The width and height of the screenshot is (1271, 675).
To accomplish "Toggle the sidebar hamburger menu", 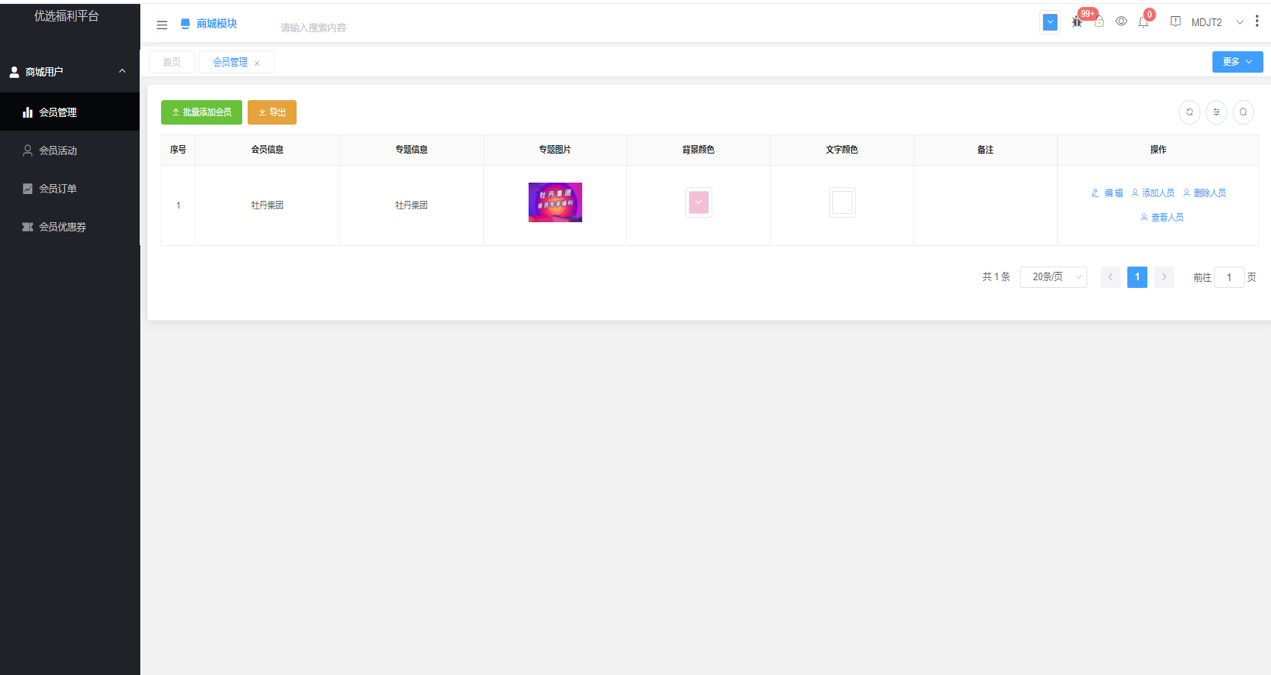I will click(162, 24).
